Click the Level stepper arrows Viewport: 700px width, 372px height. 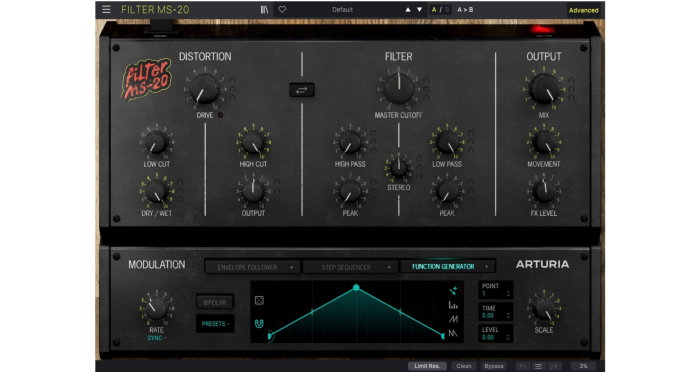[x=508, y=338]
